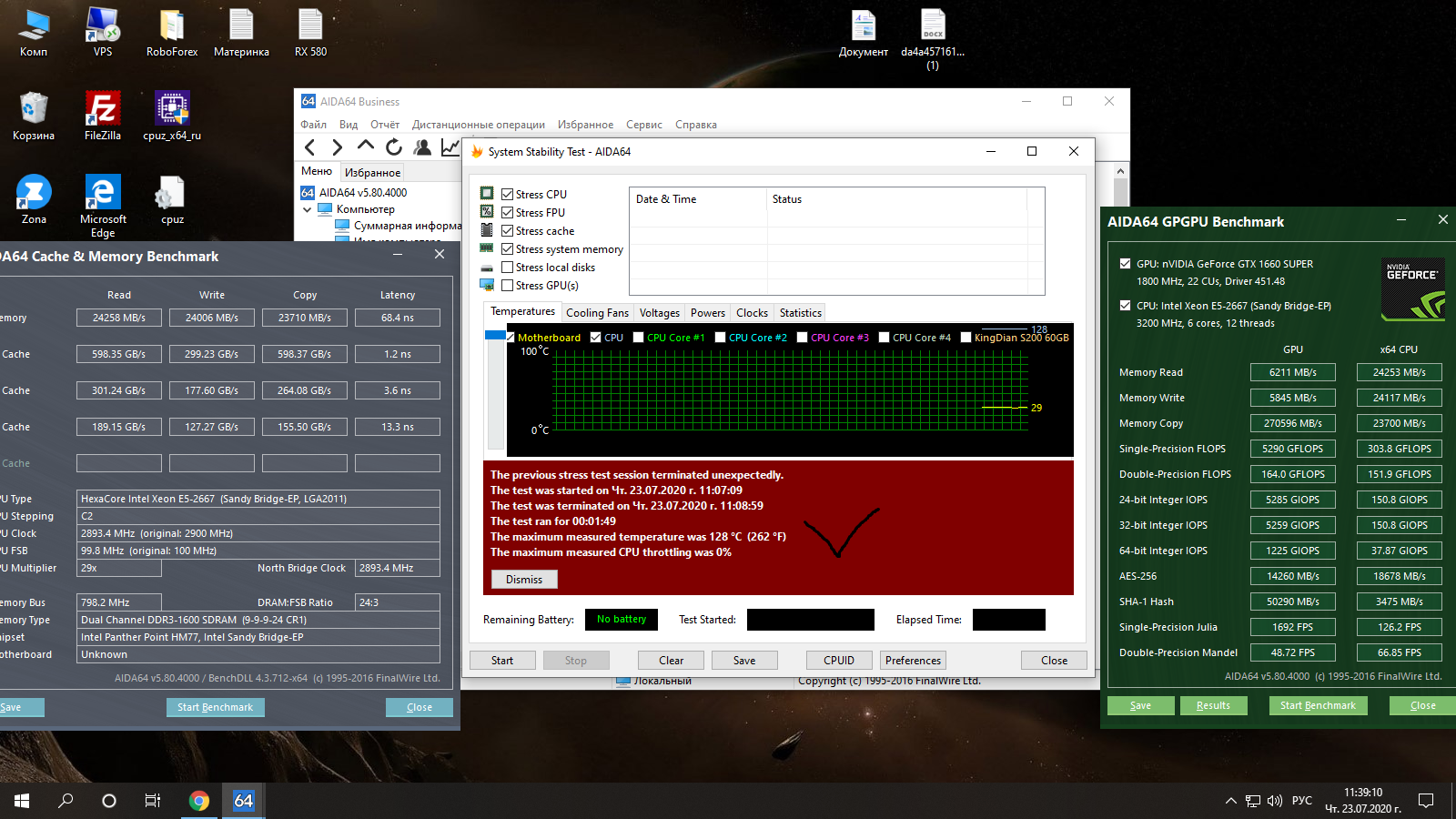The width and height of the screenshot is (1456, 819).
Task: Toggle Motherboard temperature graph checkbox
Action: [511, 338]
